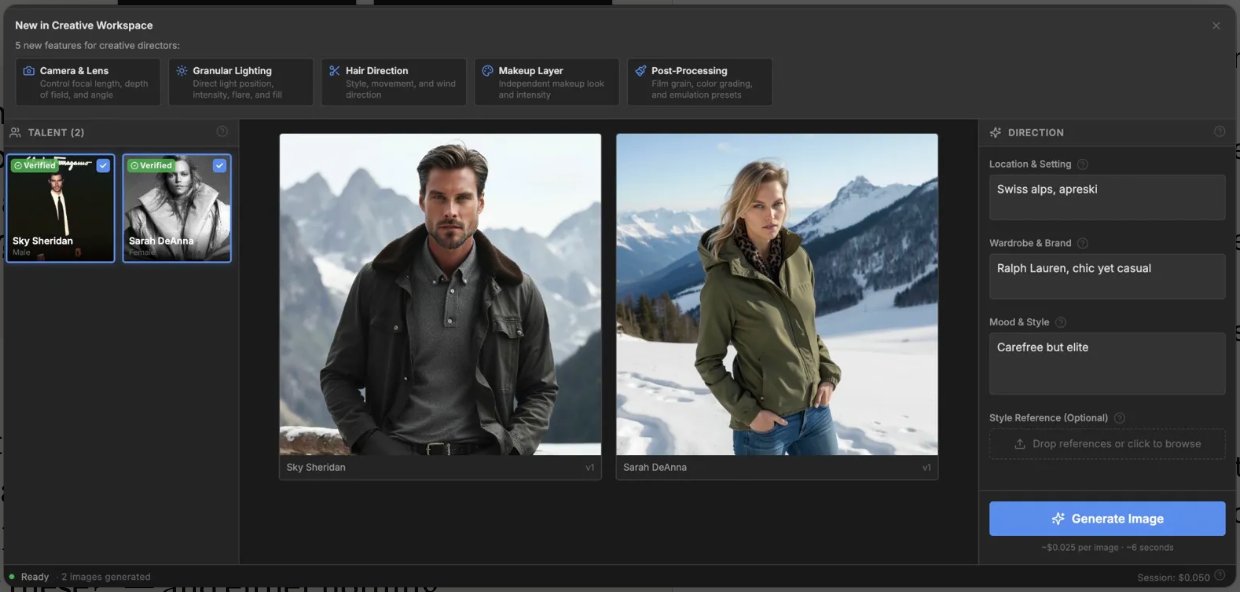Select the Sky Sheridan talent thumbnail
The image size is (1240, 592).
point(61,208)
